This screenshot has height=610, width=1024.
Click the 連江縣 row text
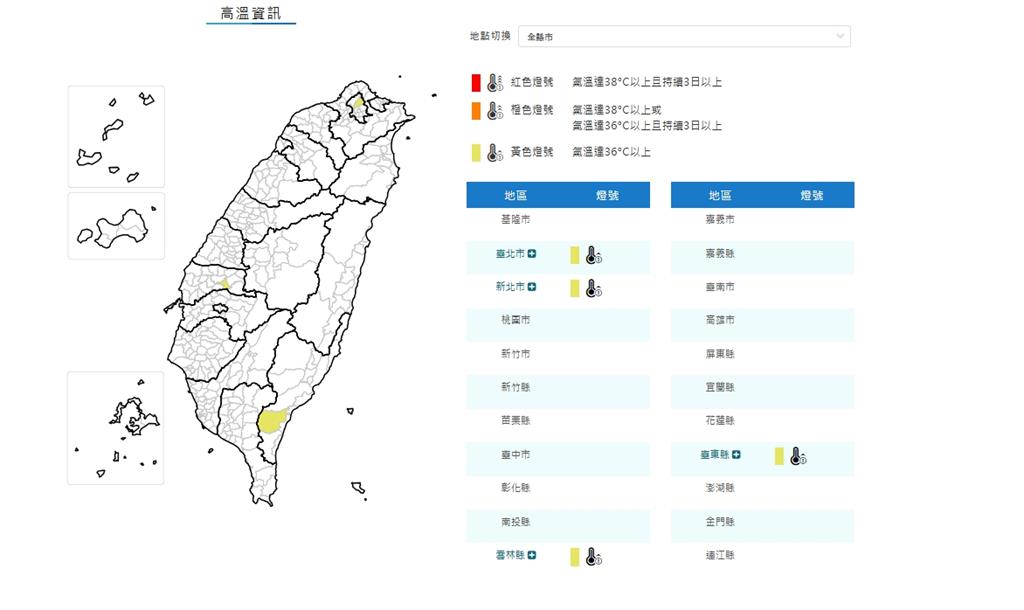[720, 555]
